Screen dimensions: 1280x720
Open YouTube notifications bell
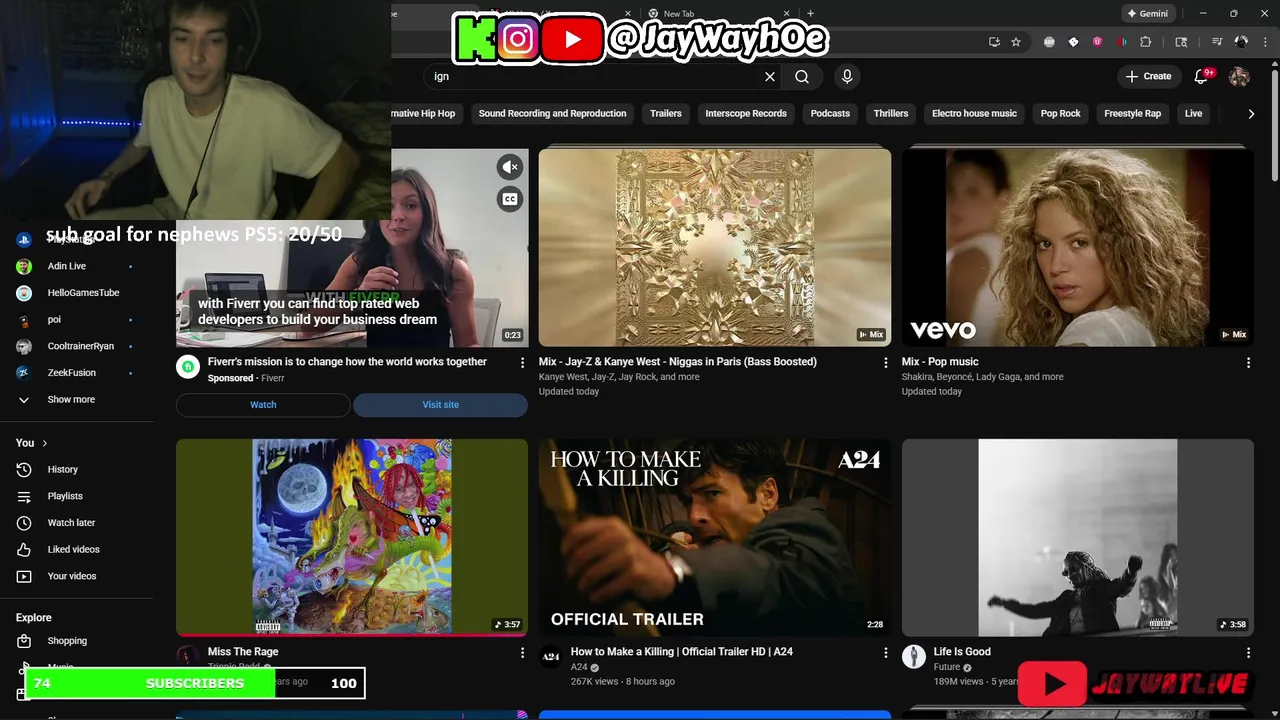point(1202,76)
